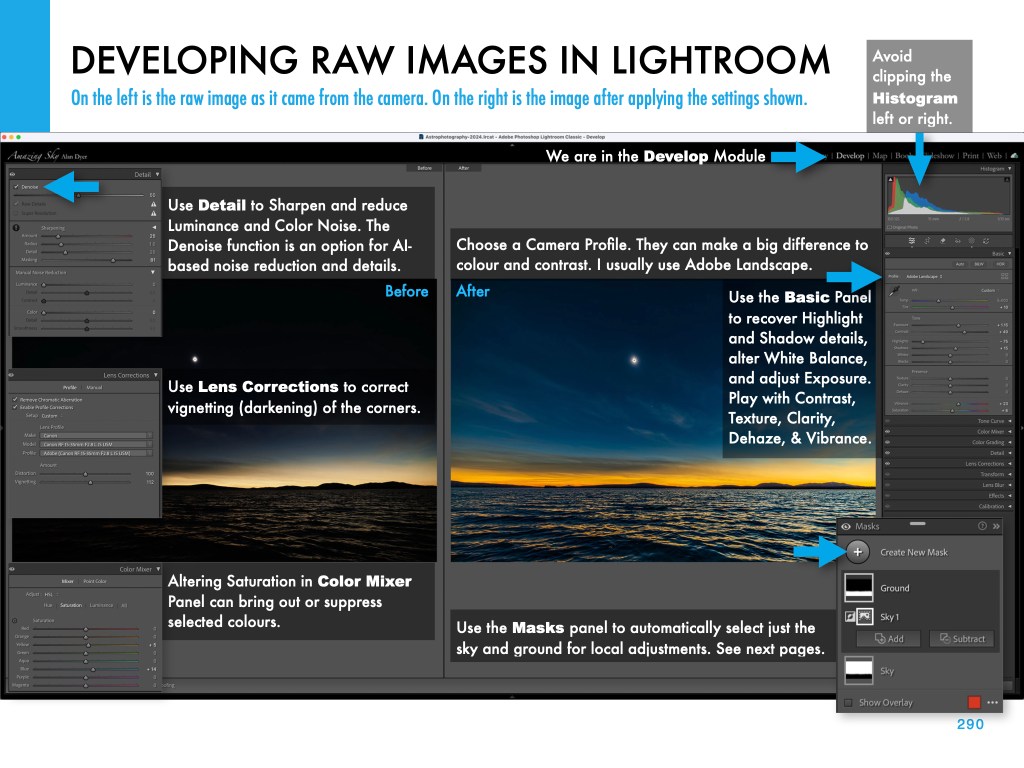Click the Add button in Masks panel
Image resolution: width=1024 pixels, height=768 pixels.
887,639
